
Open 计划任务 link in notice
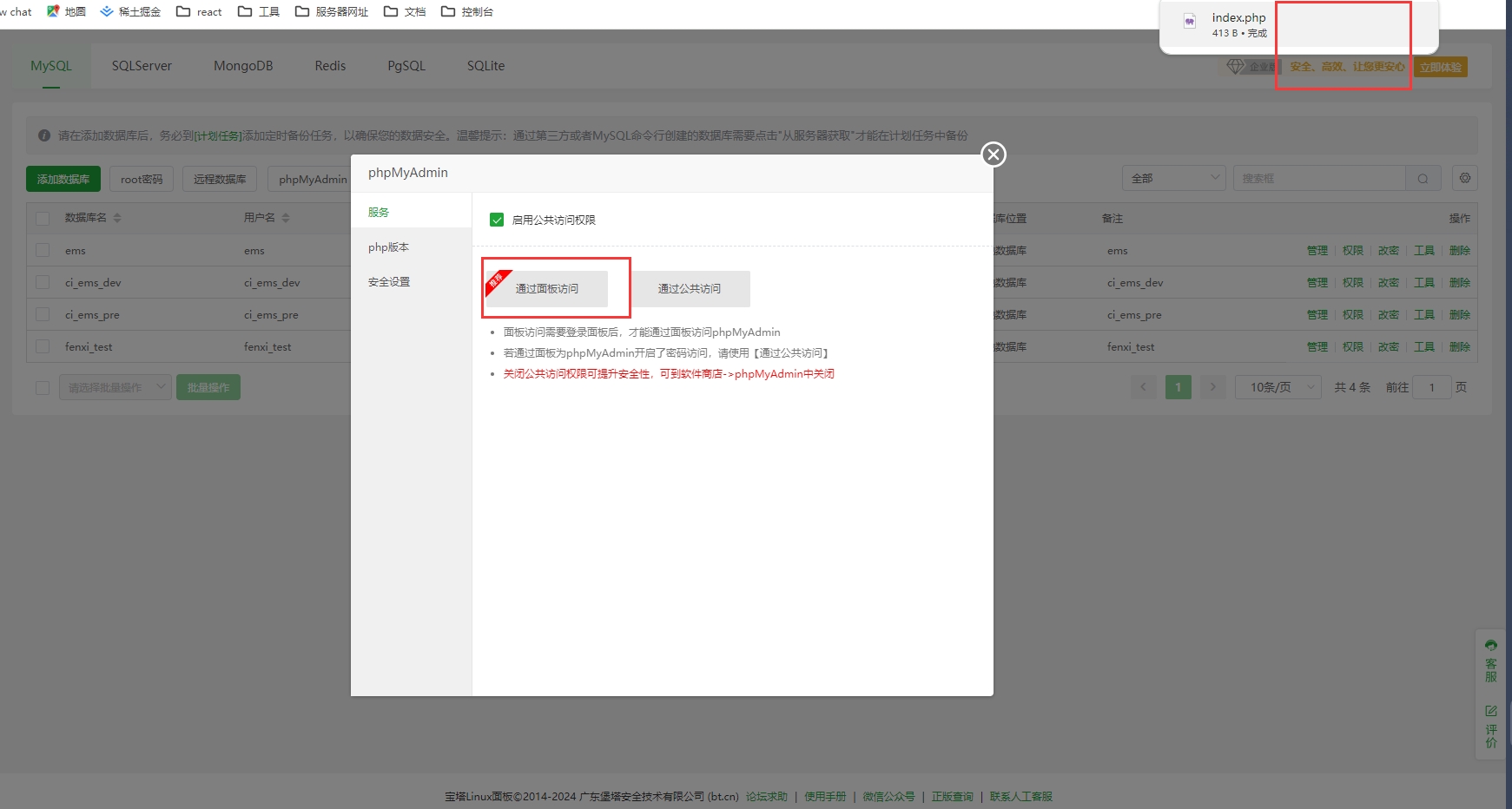pyautogui.click(x=218, y=135)
